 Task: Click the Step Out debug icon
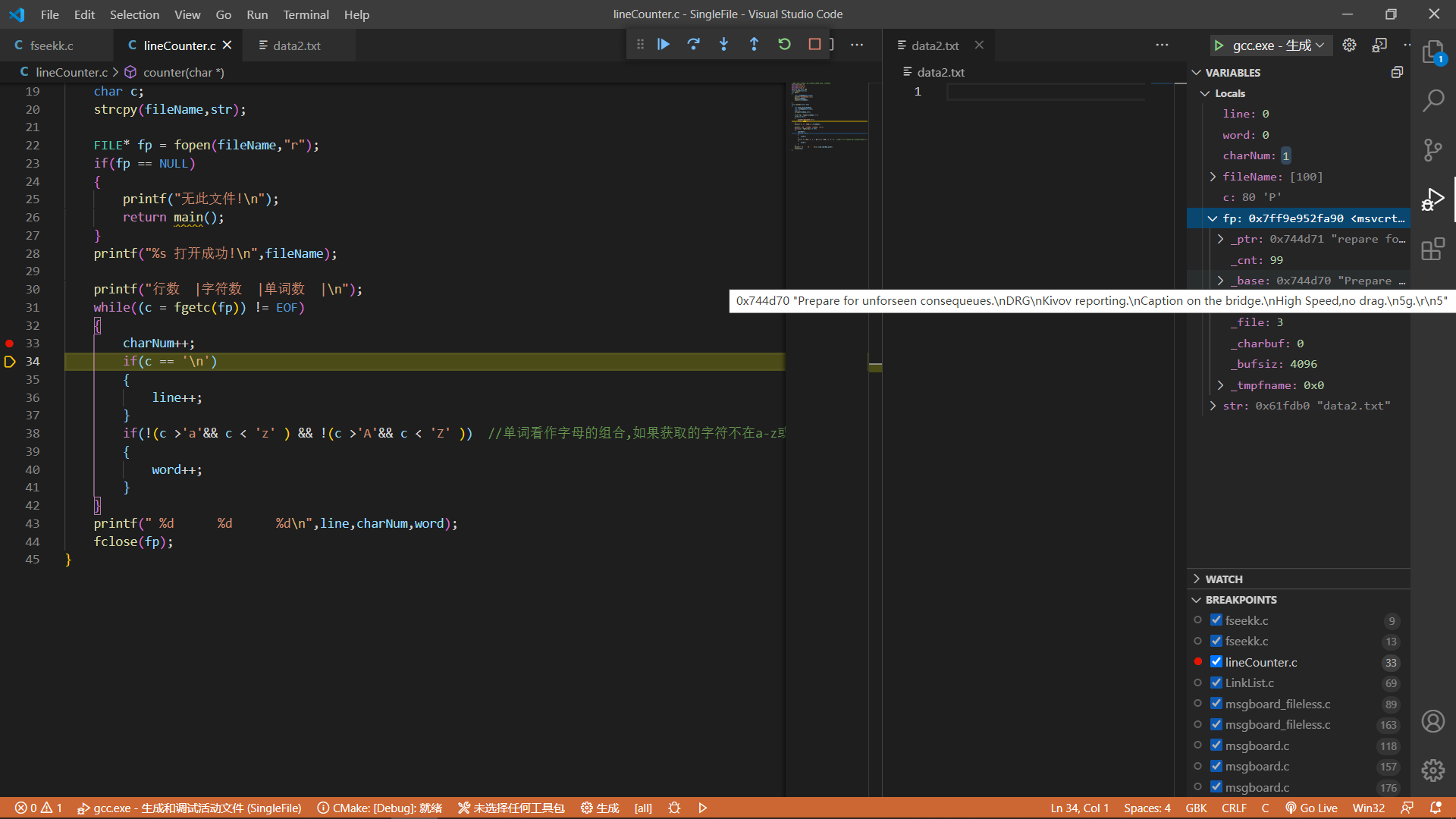[755, 45]
